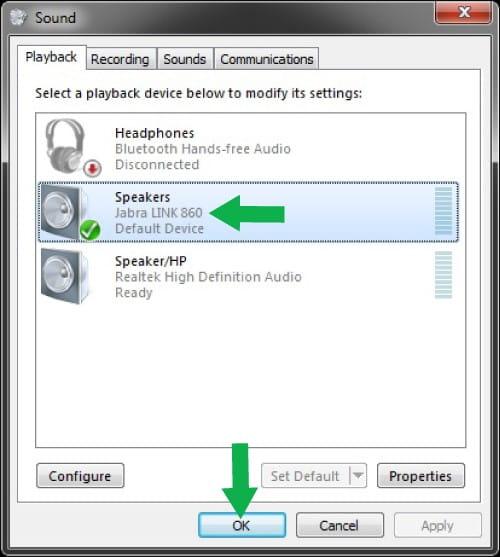Click the Sound icon in title bar

coord(18,17)
